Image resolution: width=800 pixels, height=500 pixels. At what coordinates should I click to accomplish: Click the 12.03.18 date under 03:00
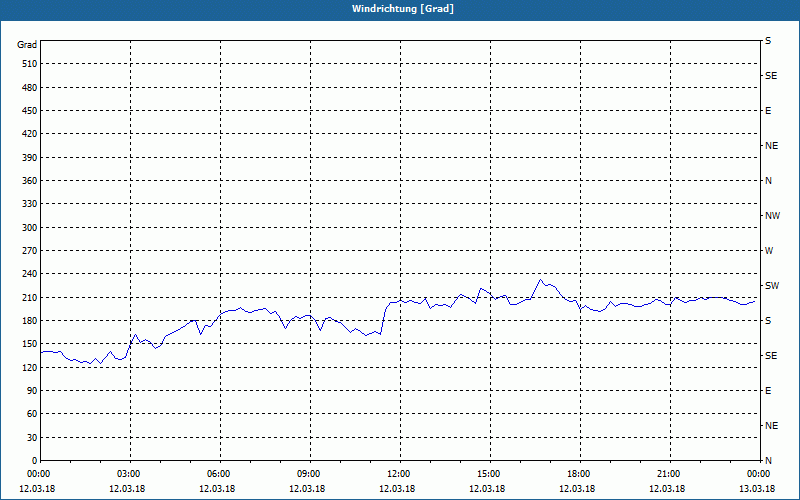tap(127, 489)
